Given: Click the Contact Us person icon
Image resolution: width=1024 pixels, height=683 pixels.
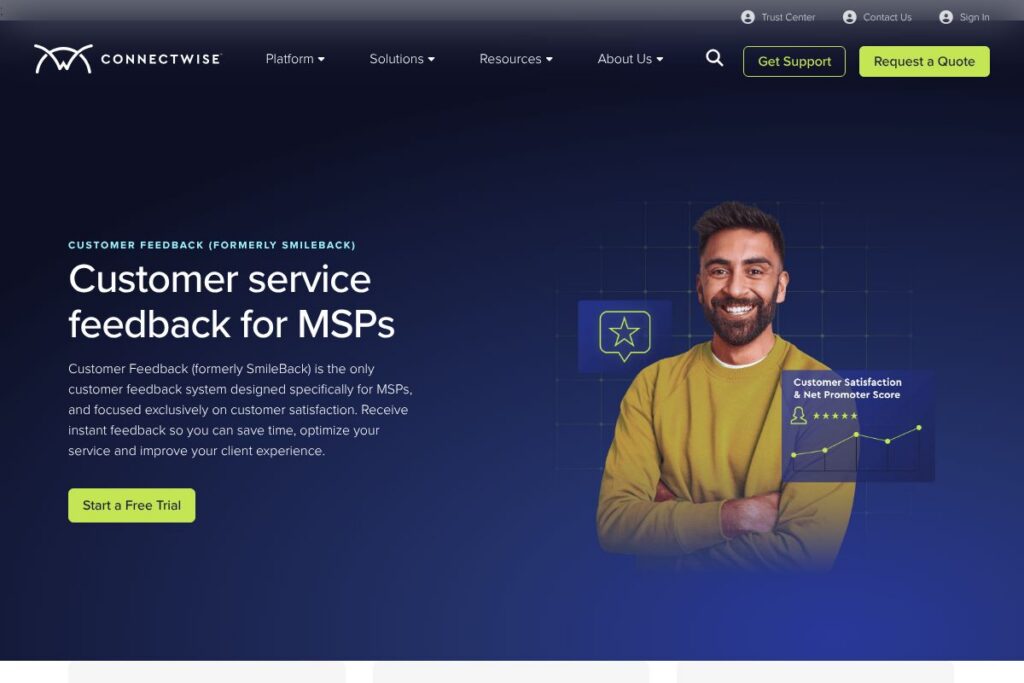Looking at the screenshot, I should [x=849, y=17].
